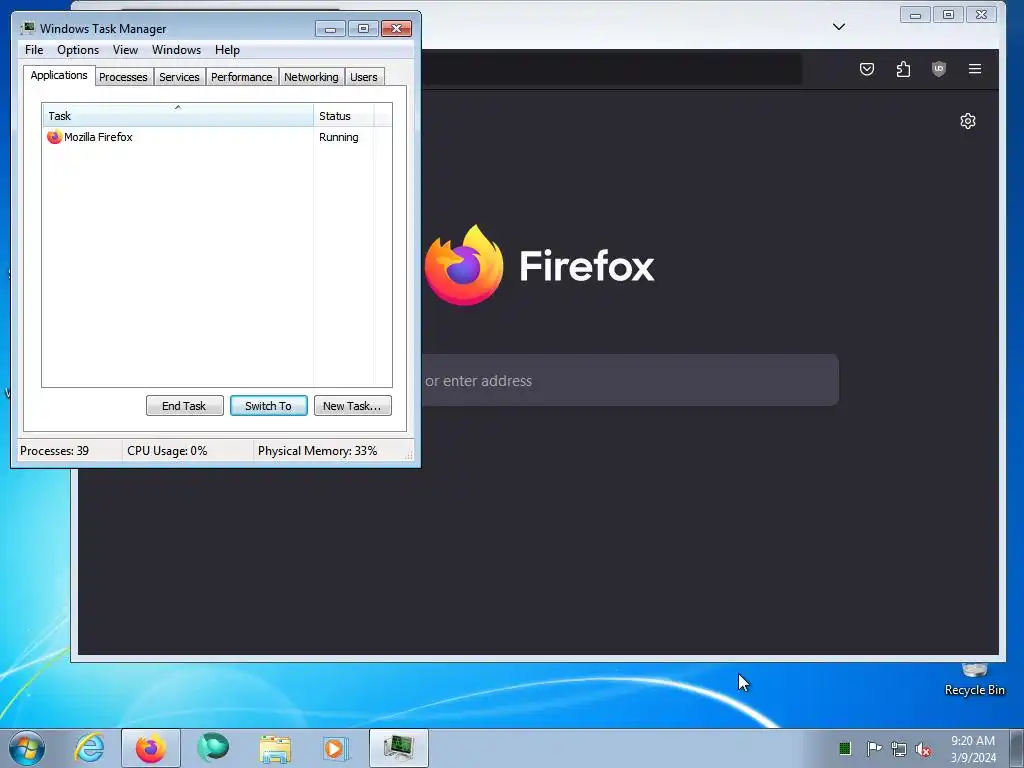The width and height of the screenshot is (1024, 768).
Task: Minimize the Windows Task Manager window
Action: click(330, 29)
